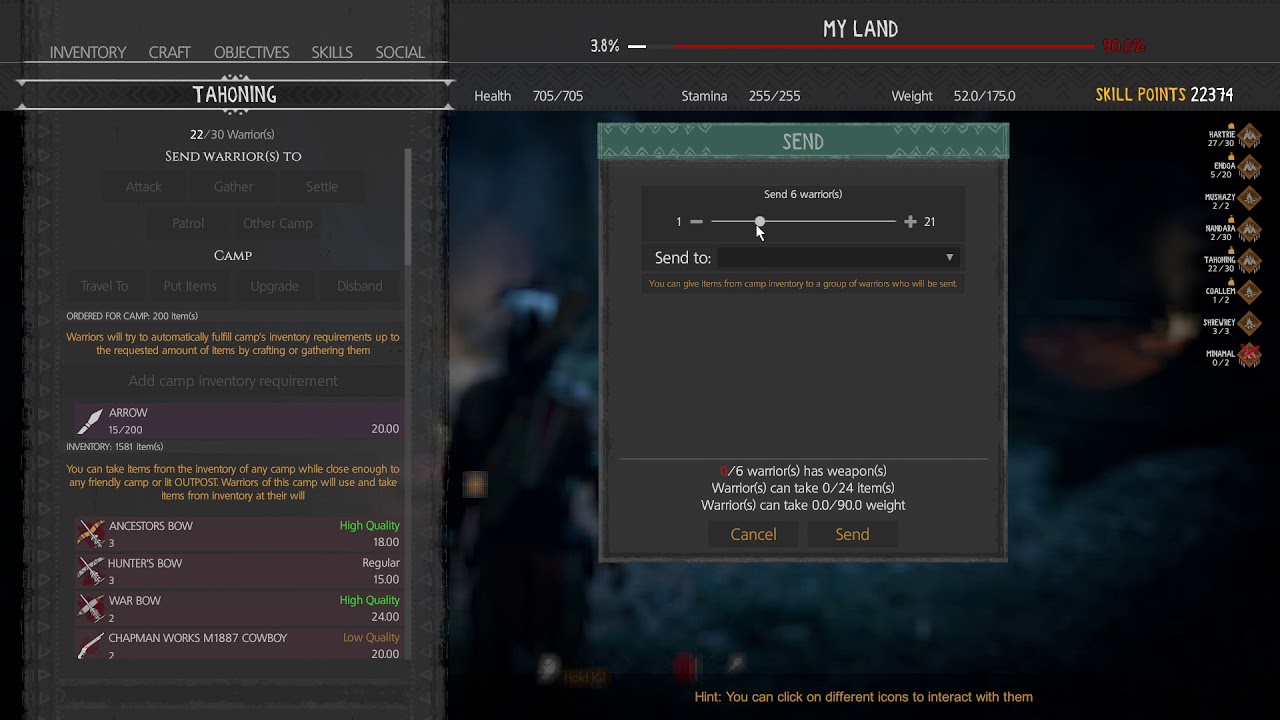Viewport: 1280px width, 720px height.
Task: Click the Hunter's Bow Regular quality label
Action: 381,563
